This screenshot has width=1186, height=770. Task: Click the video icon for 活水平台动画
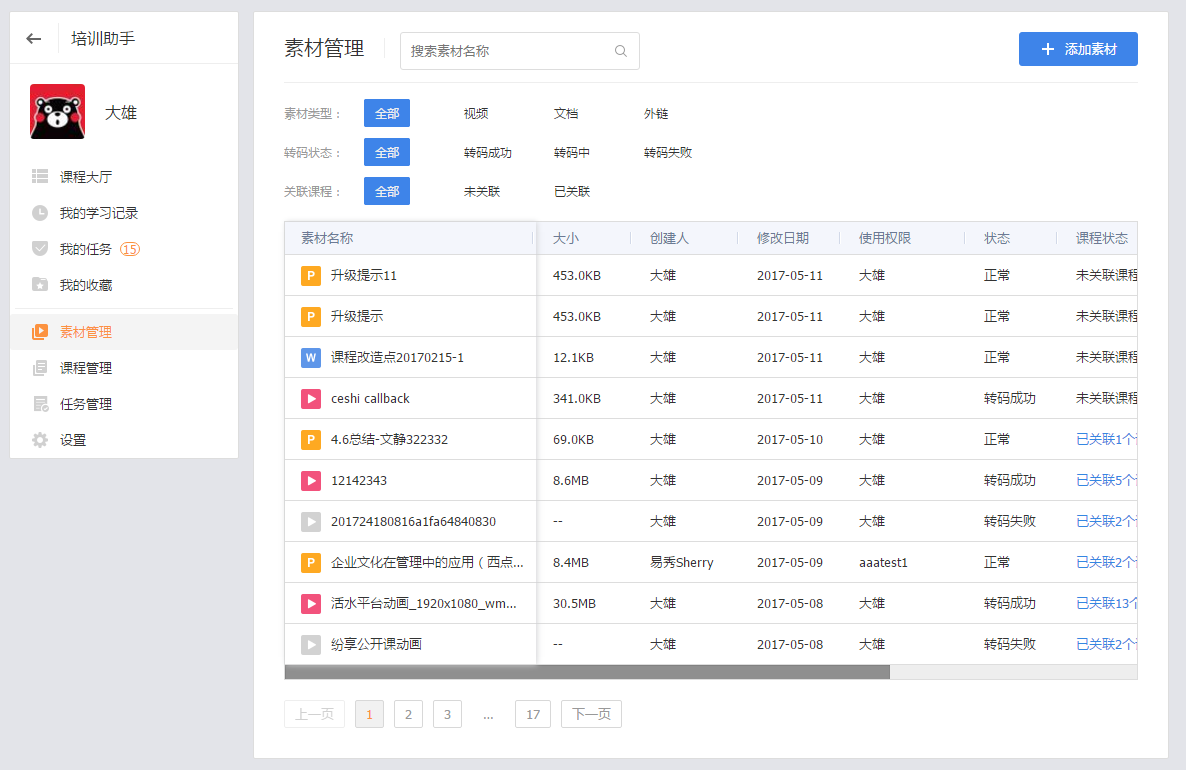(311, 604)
